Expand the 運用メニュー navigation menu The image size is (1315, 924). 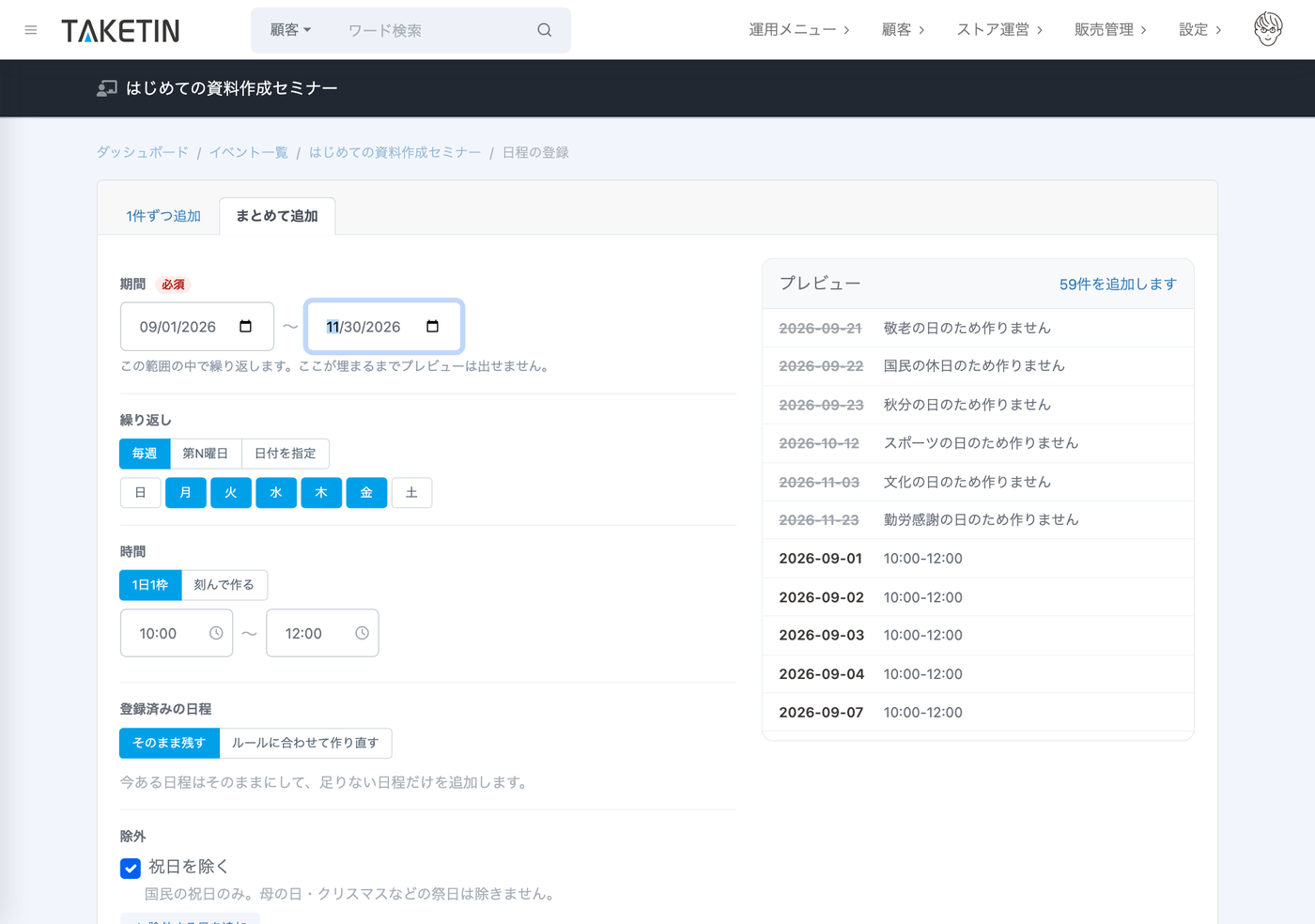pyautogui.click(x=799, y=30)
